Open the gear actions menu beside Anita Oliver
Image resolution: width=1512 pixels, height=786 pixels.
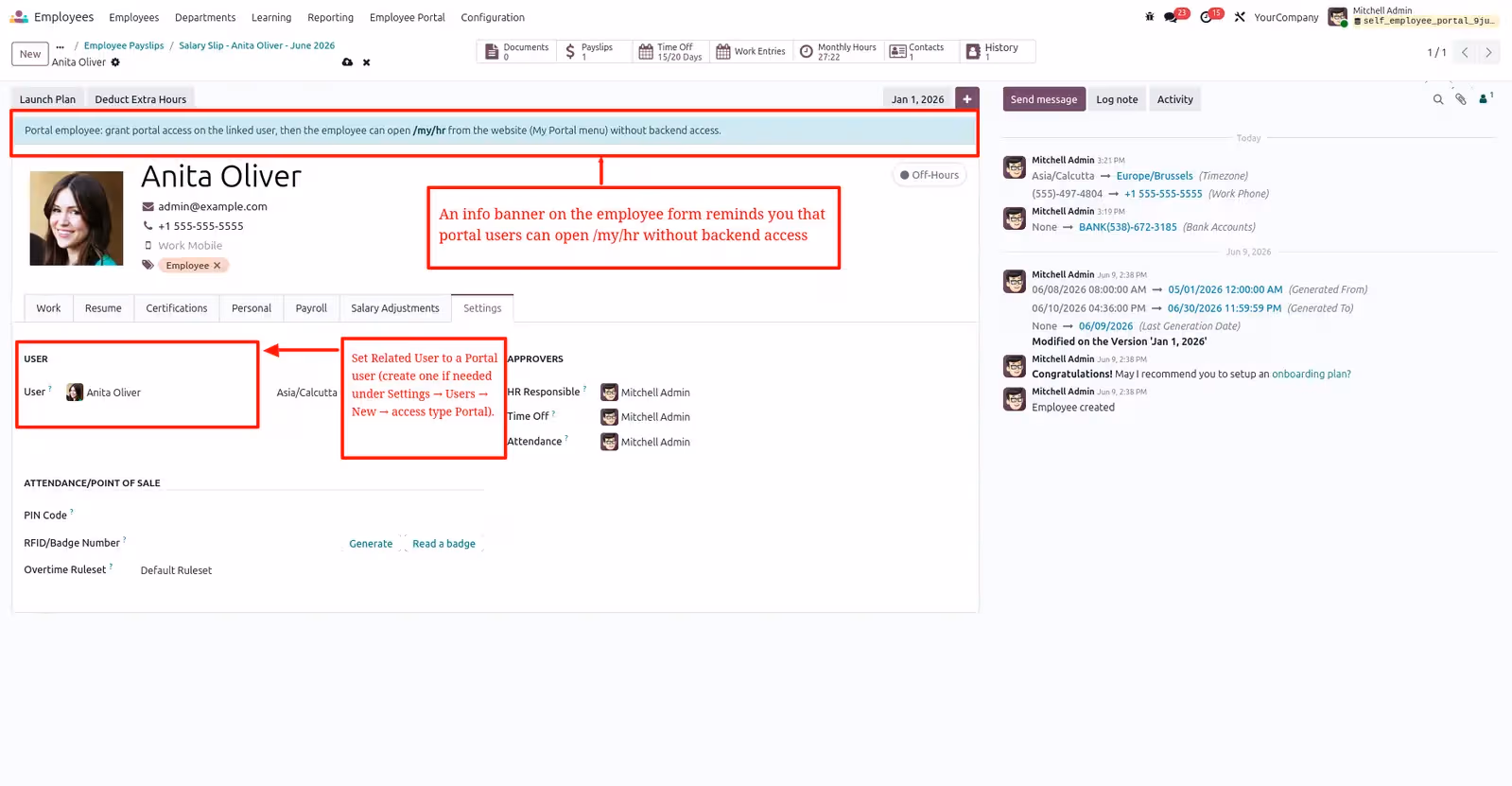115,62
